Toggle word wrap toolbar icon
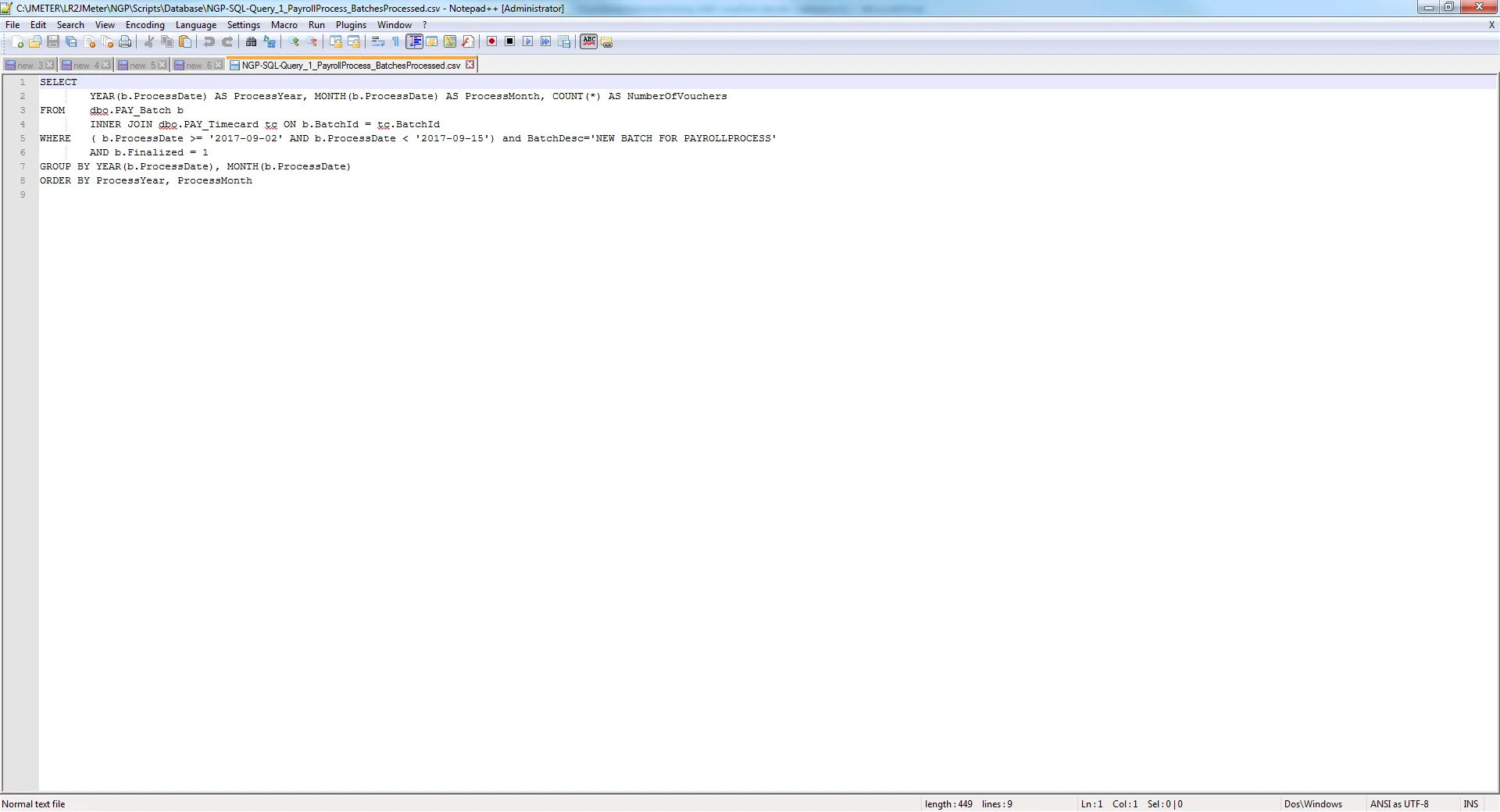 (377, 42)
